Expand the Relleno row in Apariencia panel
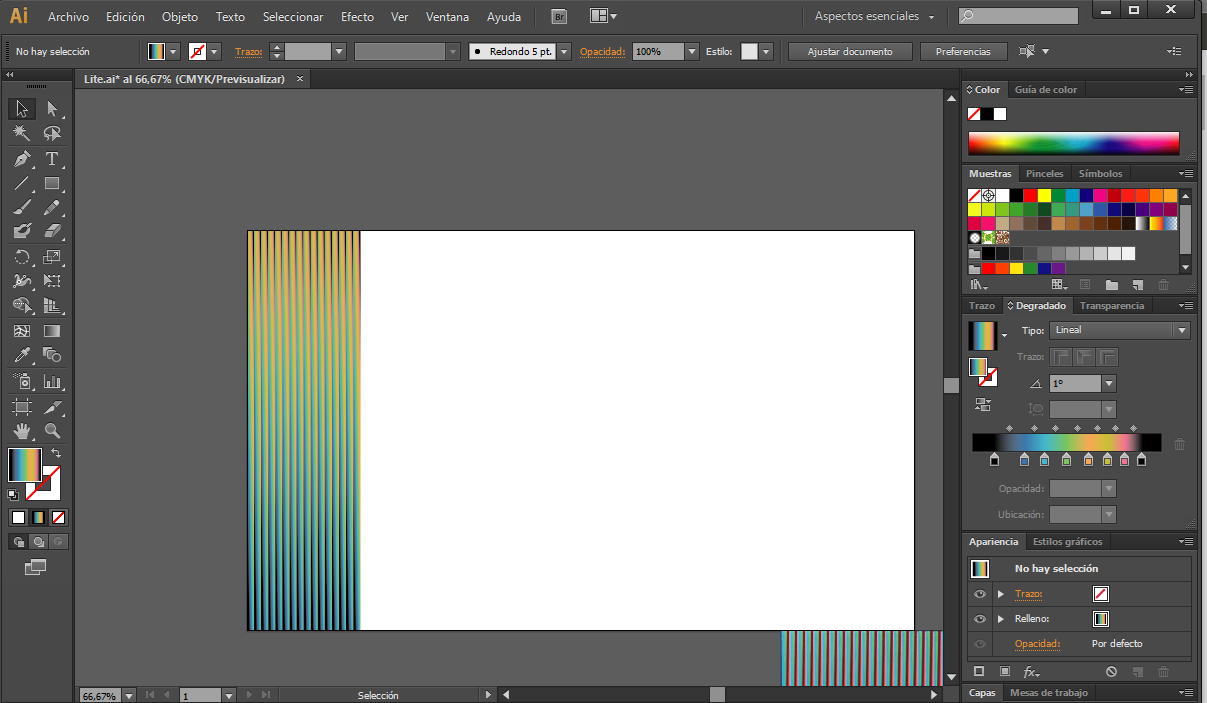This screenshot has width=1207, height=703. pyautogui.click(x=1000, y=619)
